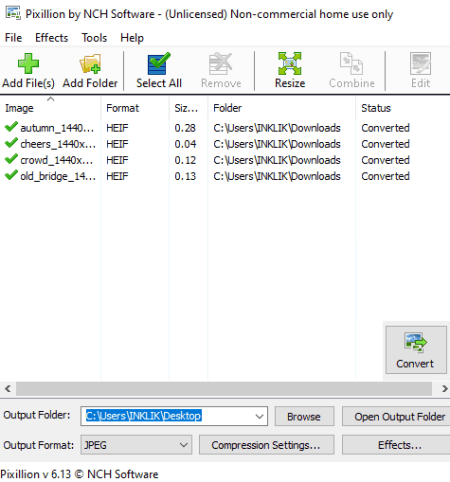Click the horizontal scrollbar left arrow
This screenshot has height=482, width=450.
point(7,389)
